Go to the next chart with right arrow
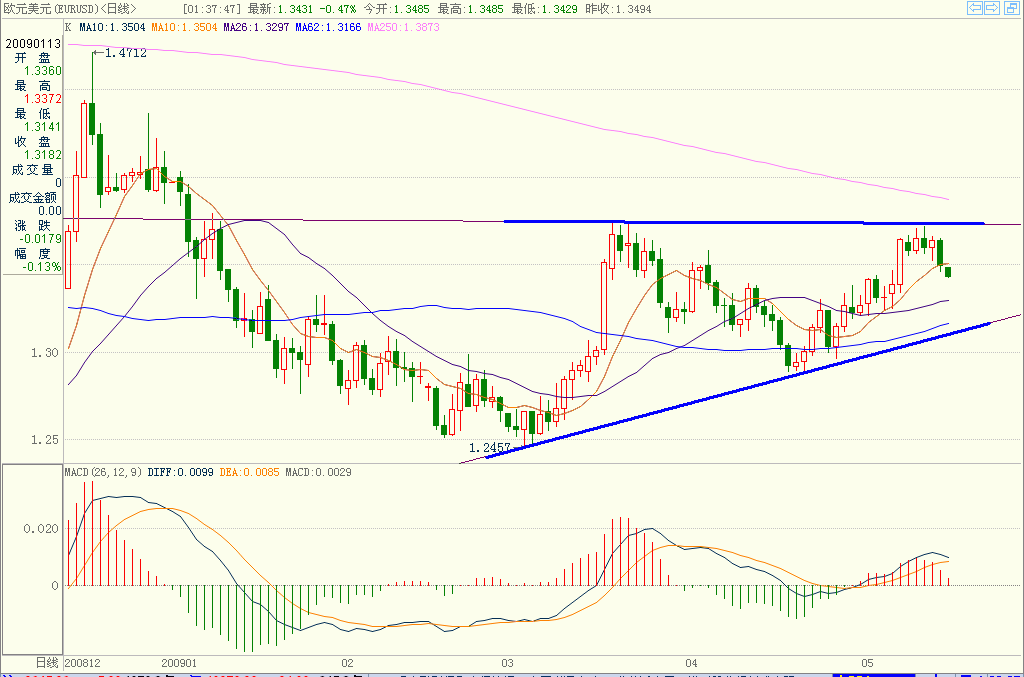 (992, 8)
